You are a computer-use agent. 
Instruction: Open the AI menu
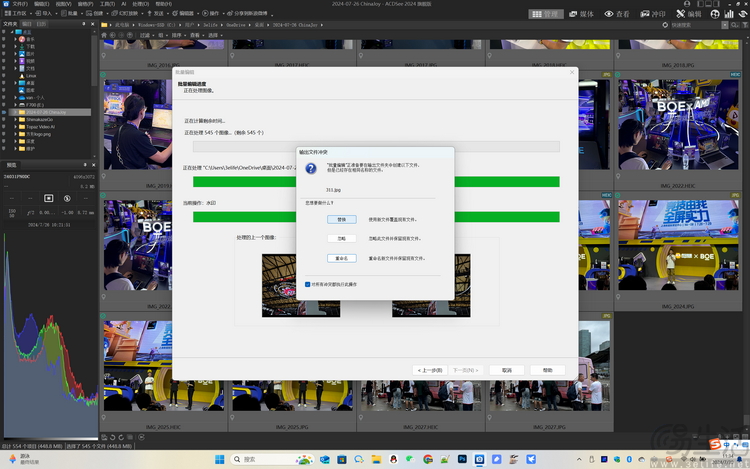point(123,4)
